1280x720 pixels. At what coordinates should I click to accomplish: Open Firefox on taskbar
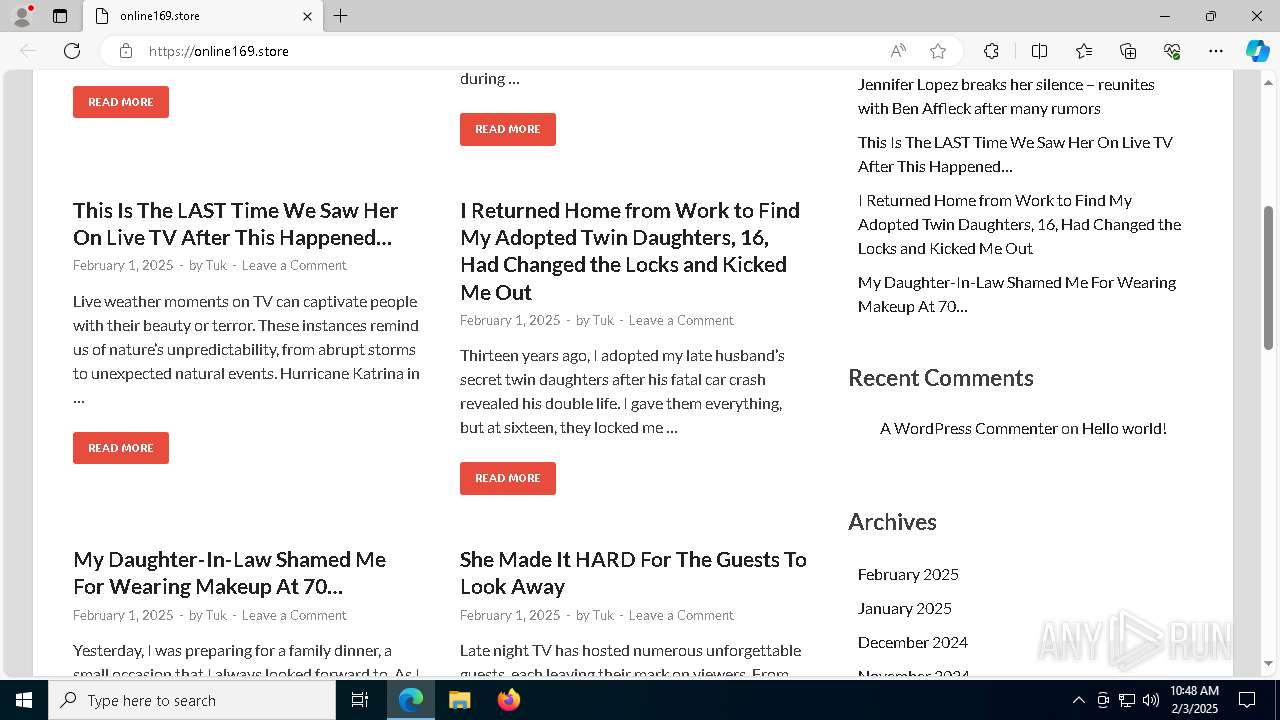tap(508, 700)
